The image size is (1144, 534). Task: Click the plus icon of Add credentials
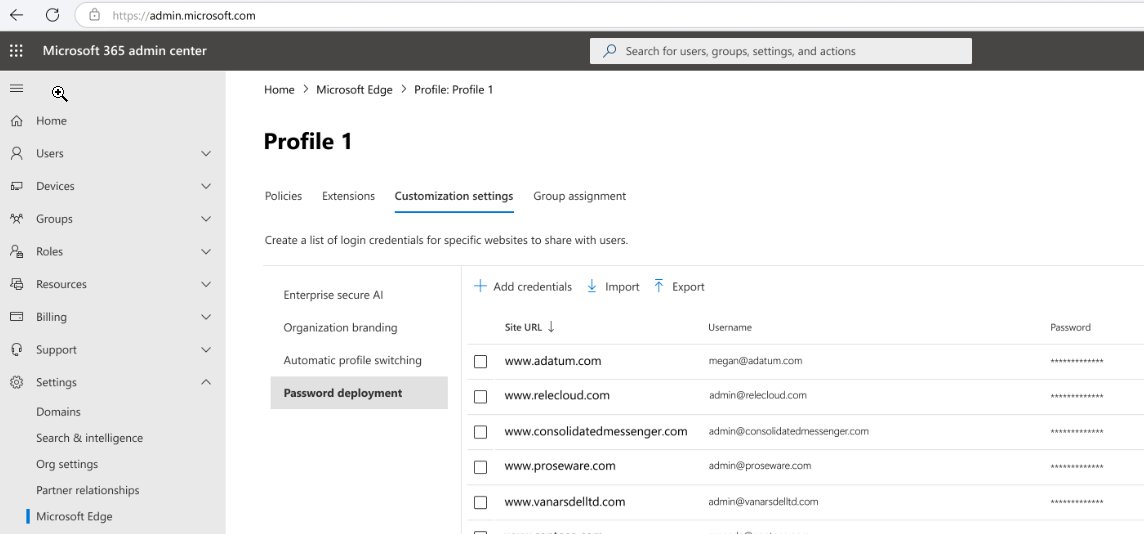(x=480, y=286)
